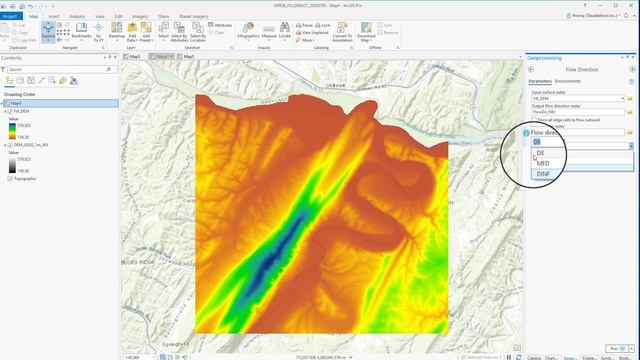Switch to the Insert ribbon tab

tap(53, 16)
